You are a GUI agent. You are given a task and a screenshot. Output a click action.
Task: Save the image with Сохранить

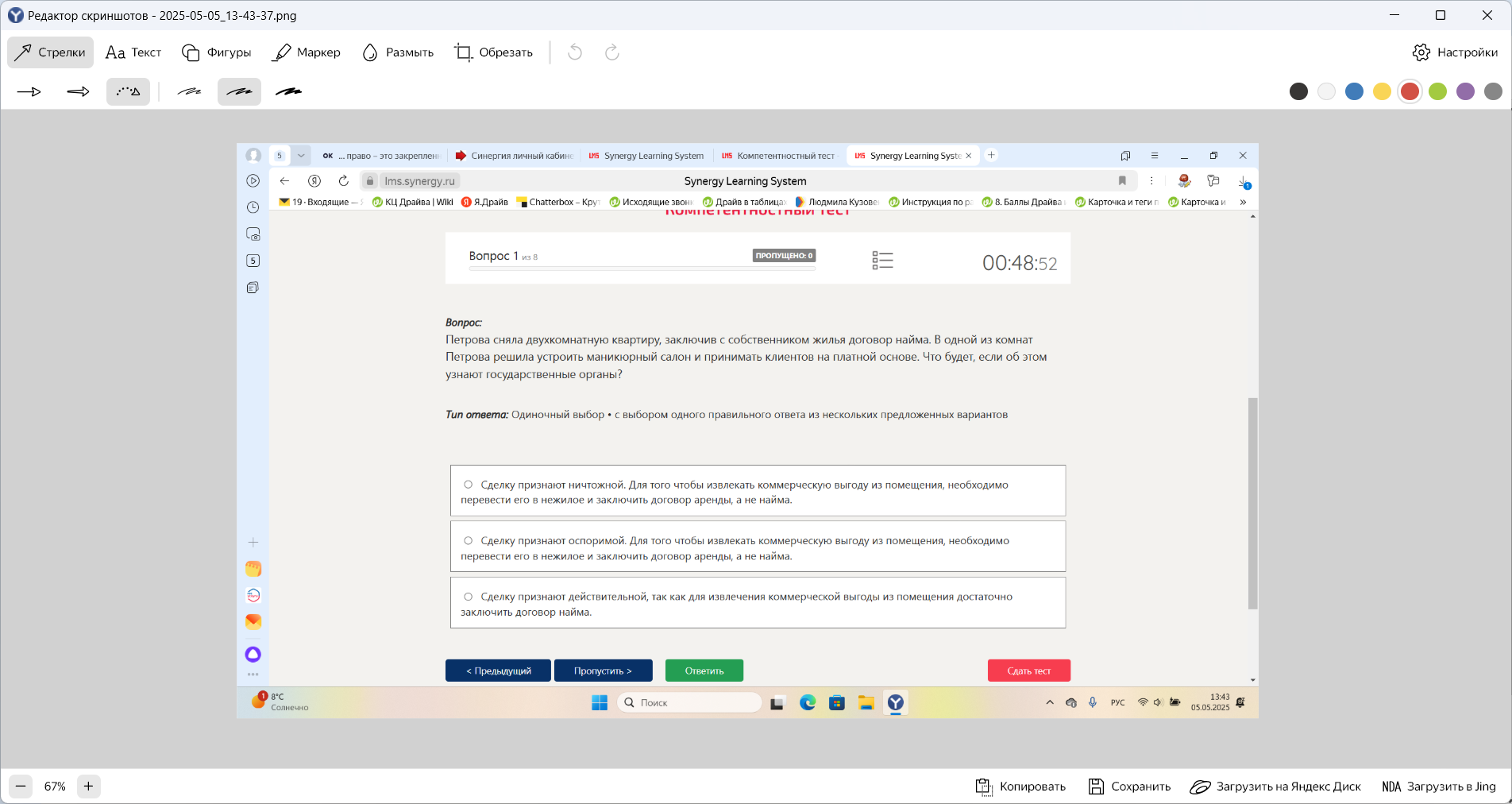click(x=1129, y=787)
